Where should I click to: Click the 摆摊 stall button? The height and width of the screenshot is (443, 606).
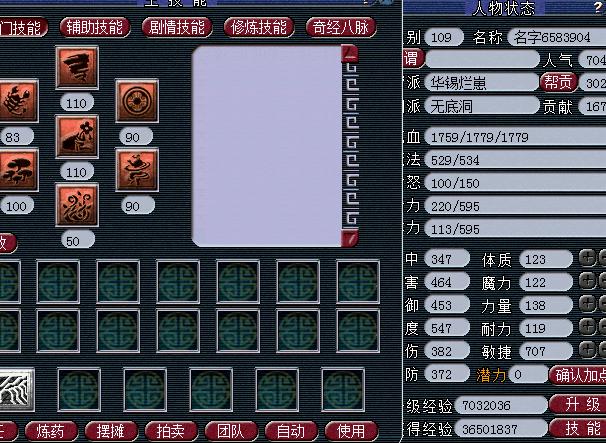111,431
